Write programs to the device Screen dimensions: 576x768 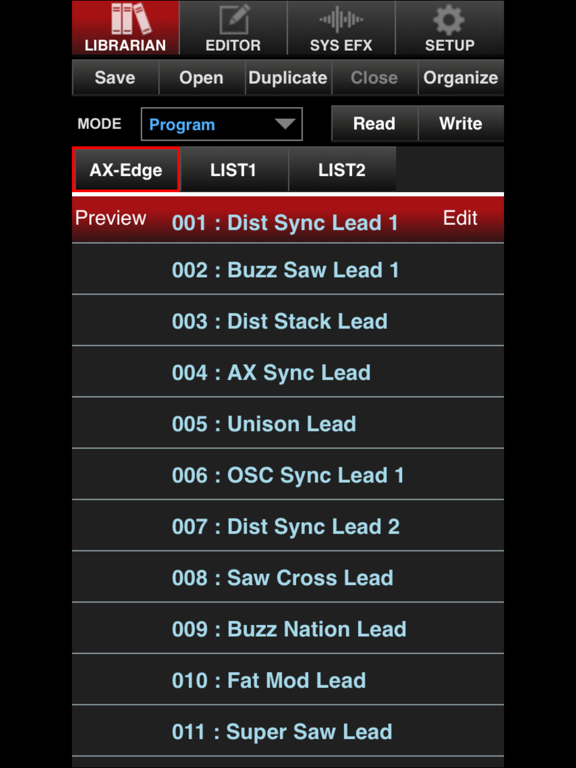click(x=461, y=123)
